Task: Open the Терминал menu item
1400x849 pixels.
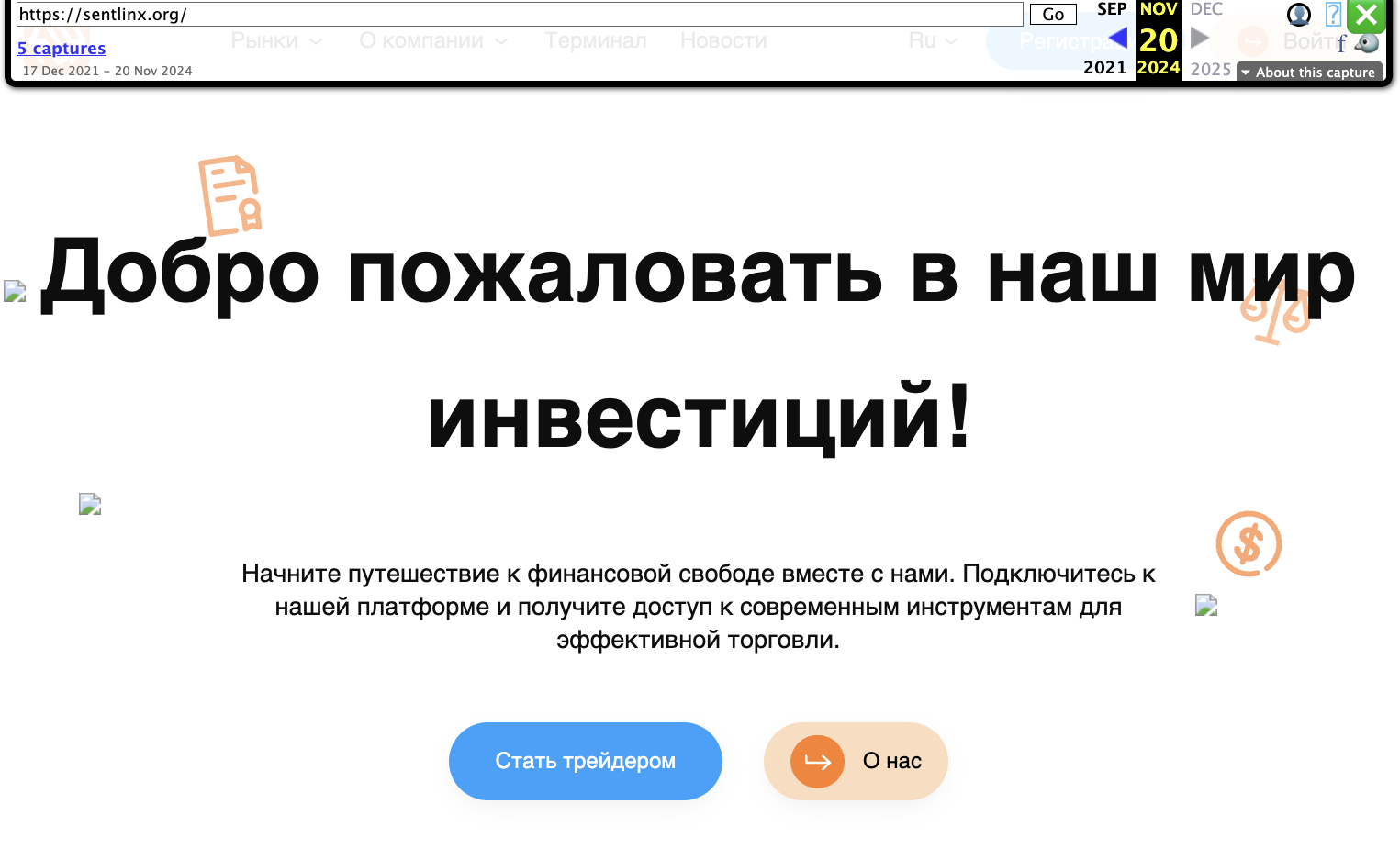Action: pos(596,40)
